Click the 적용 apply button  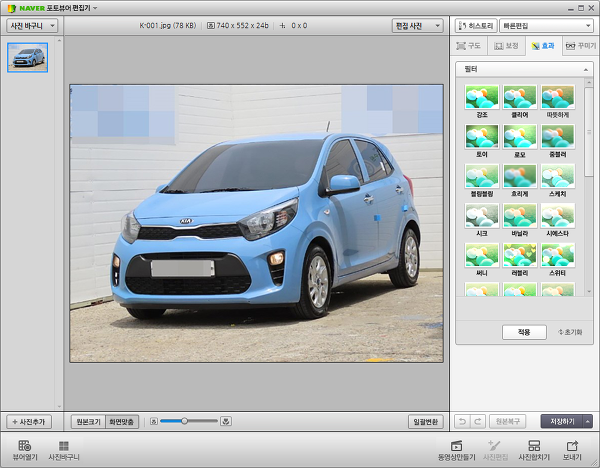coord(524,332)
